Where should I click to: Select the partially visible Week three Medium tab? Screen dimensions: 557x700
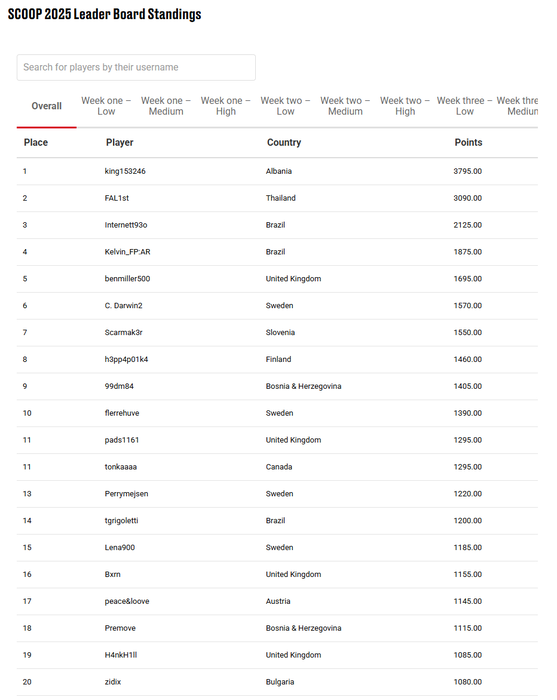(517, 106)
